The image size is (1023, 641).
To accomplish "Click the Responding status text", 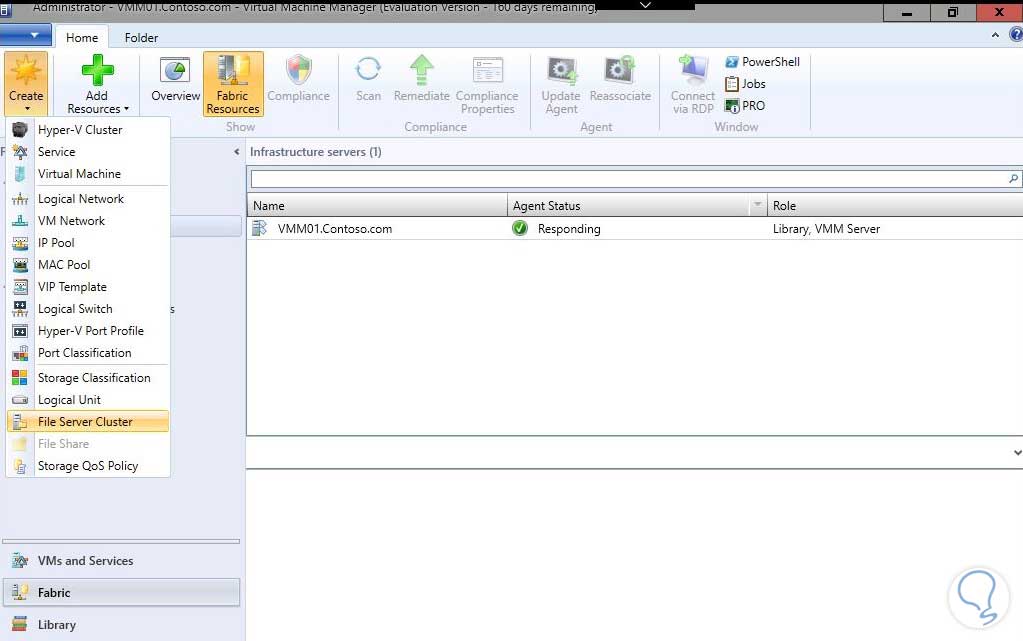I will (569, 229).
